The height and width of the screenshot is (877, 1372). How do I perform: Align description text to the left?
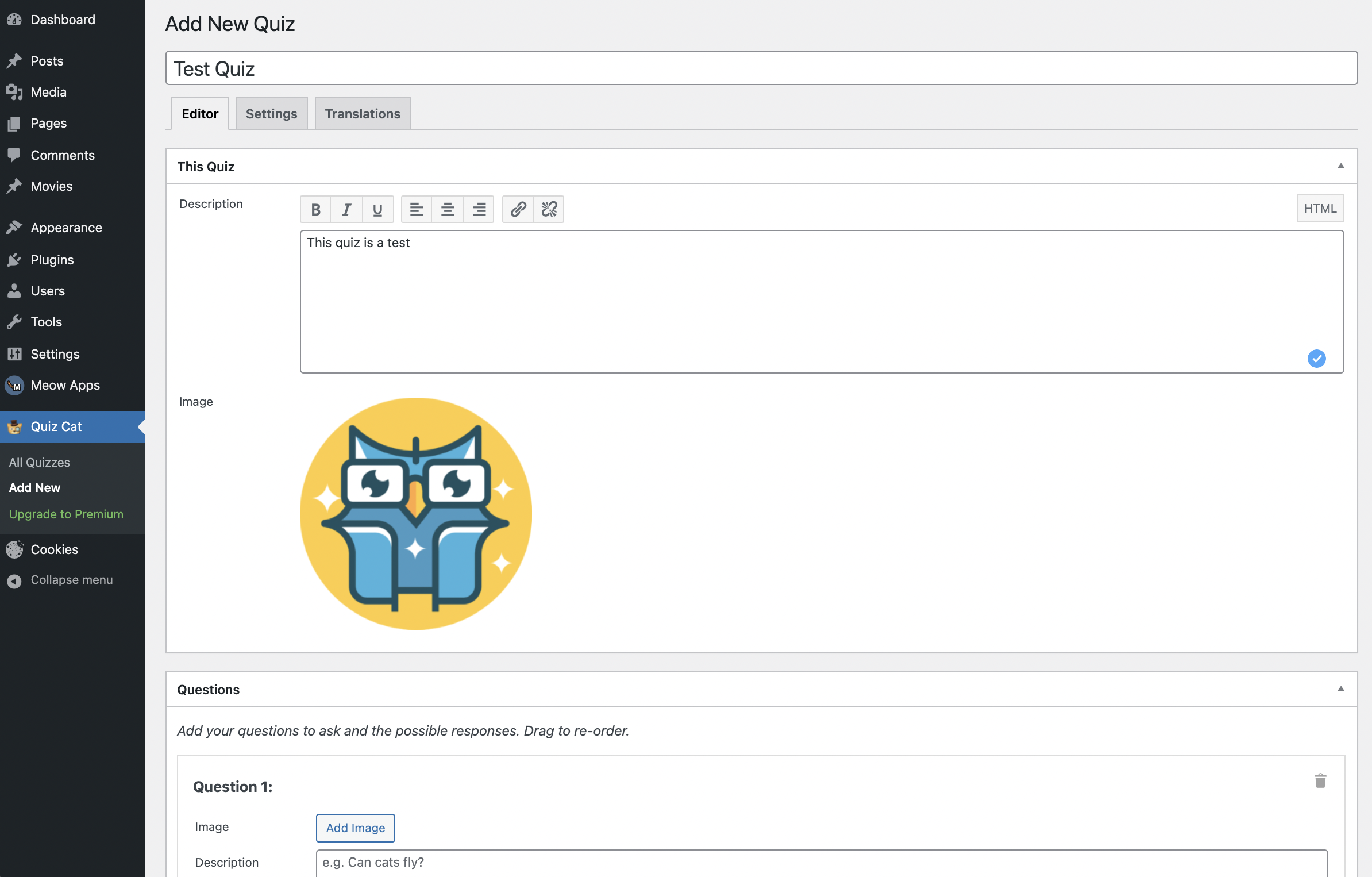417,209
